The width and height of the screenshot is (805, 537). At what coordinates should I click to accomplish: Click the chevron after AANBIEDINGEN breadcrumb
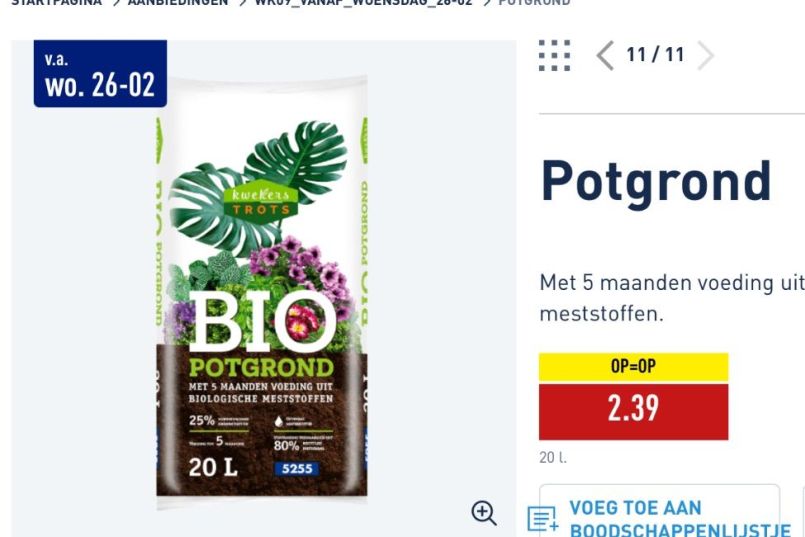[x=242, y=3]
